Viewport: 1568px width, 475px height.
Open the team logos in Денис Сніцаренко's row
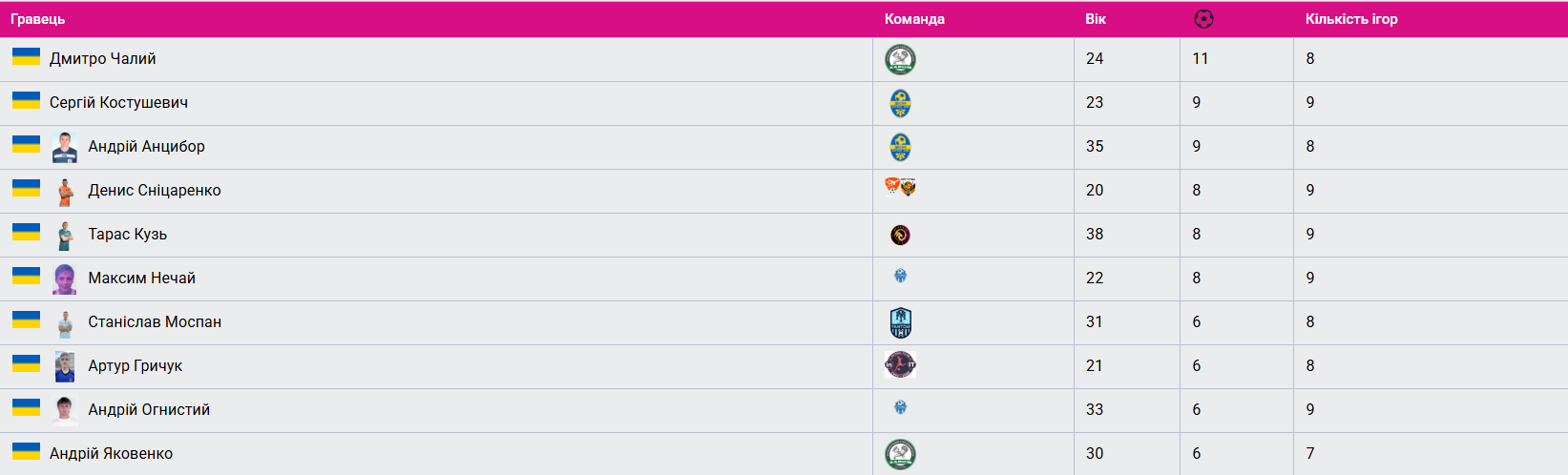900,187
